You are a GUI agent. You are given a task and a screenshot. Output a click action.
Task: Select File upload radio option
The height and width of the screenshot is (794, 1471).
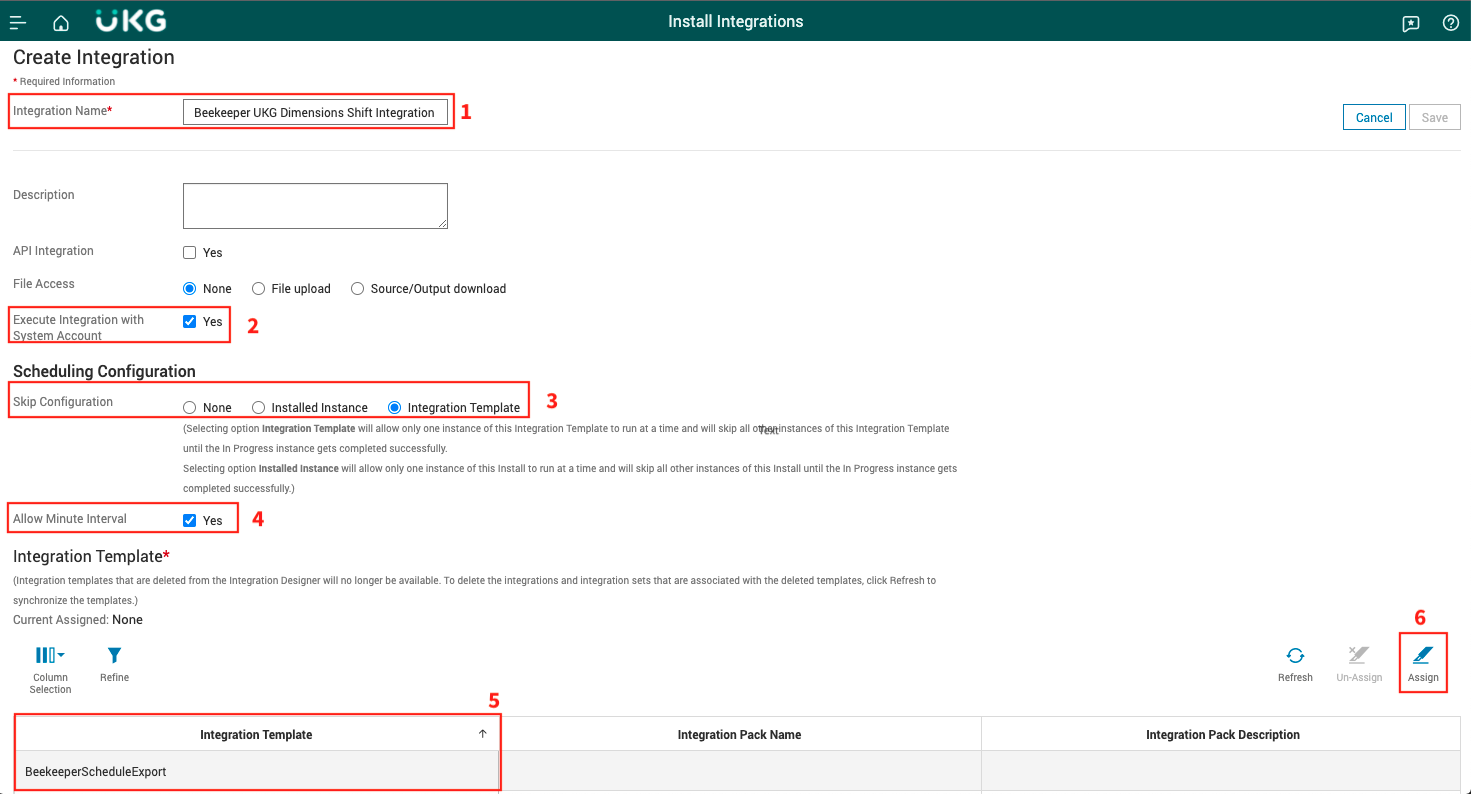259,289
